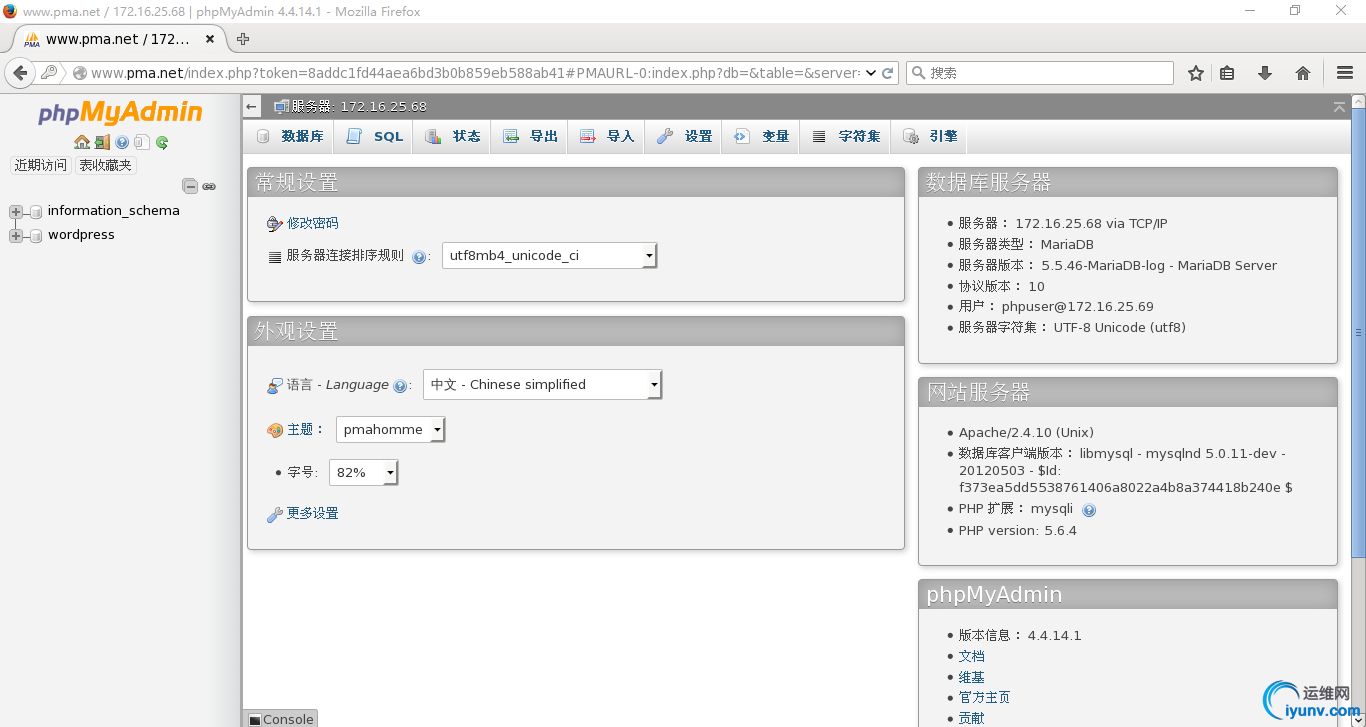The height and width of the screenshot is (727, 1366).
Task: Visit the 官方主页 official homepage link
Action: 985,698
